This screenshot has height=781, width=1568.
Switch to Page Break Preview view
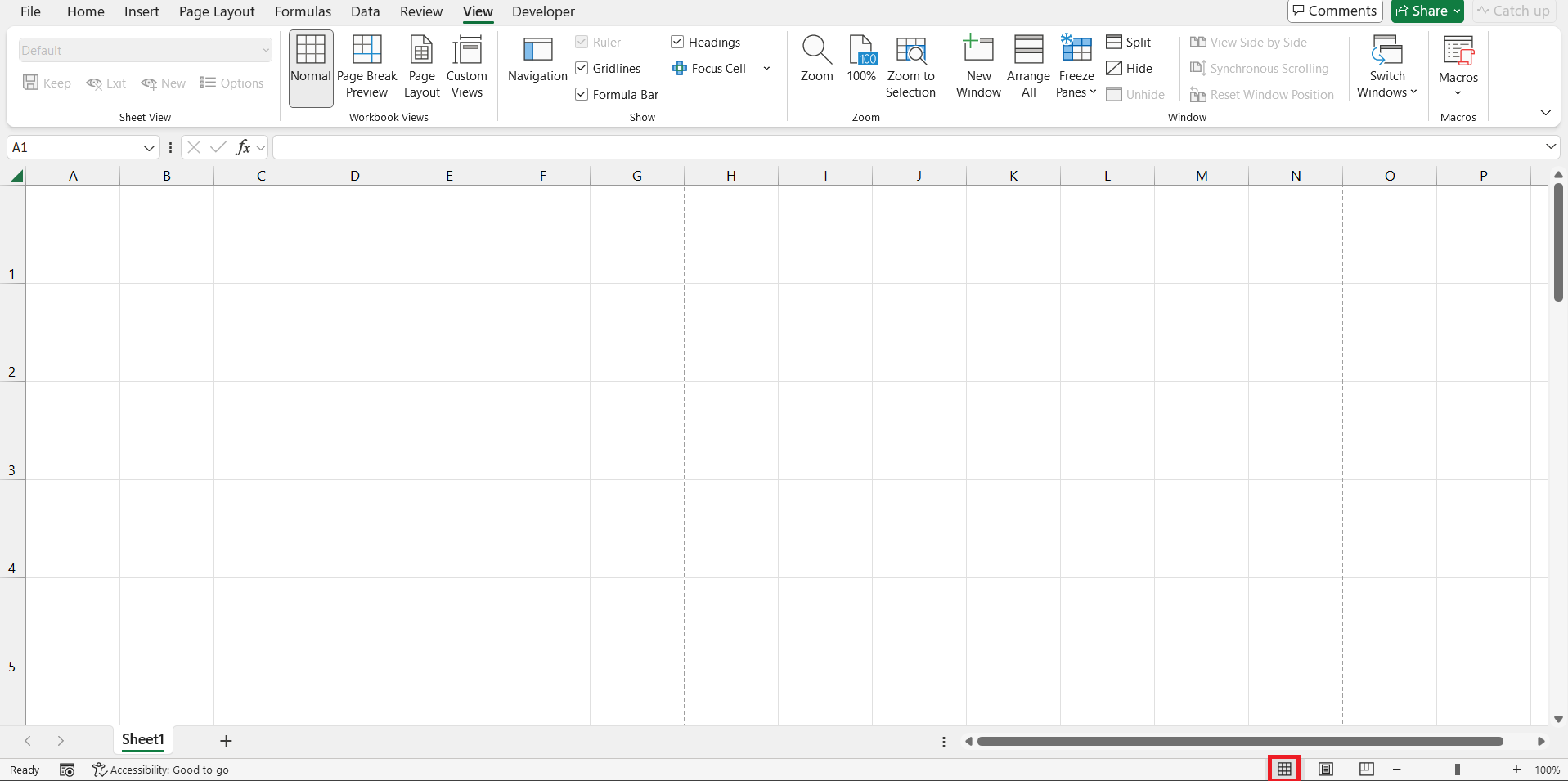tap(366, 68)
